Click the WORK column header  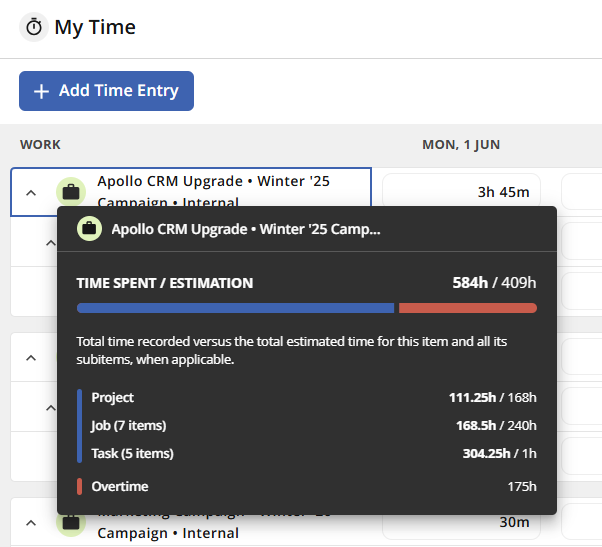(x=40, y=145)
